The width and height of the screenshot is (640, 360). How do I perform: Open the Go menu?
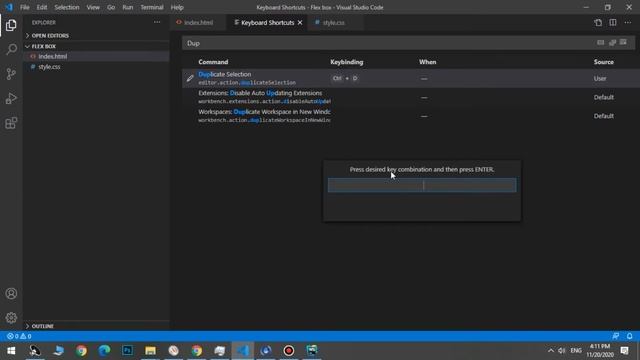point(111,7)
